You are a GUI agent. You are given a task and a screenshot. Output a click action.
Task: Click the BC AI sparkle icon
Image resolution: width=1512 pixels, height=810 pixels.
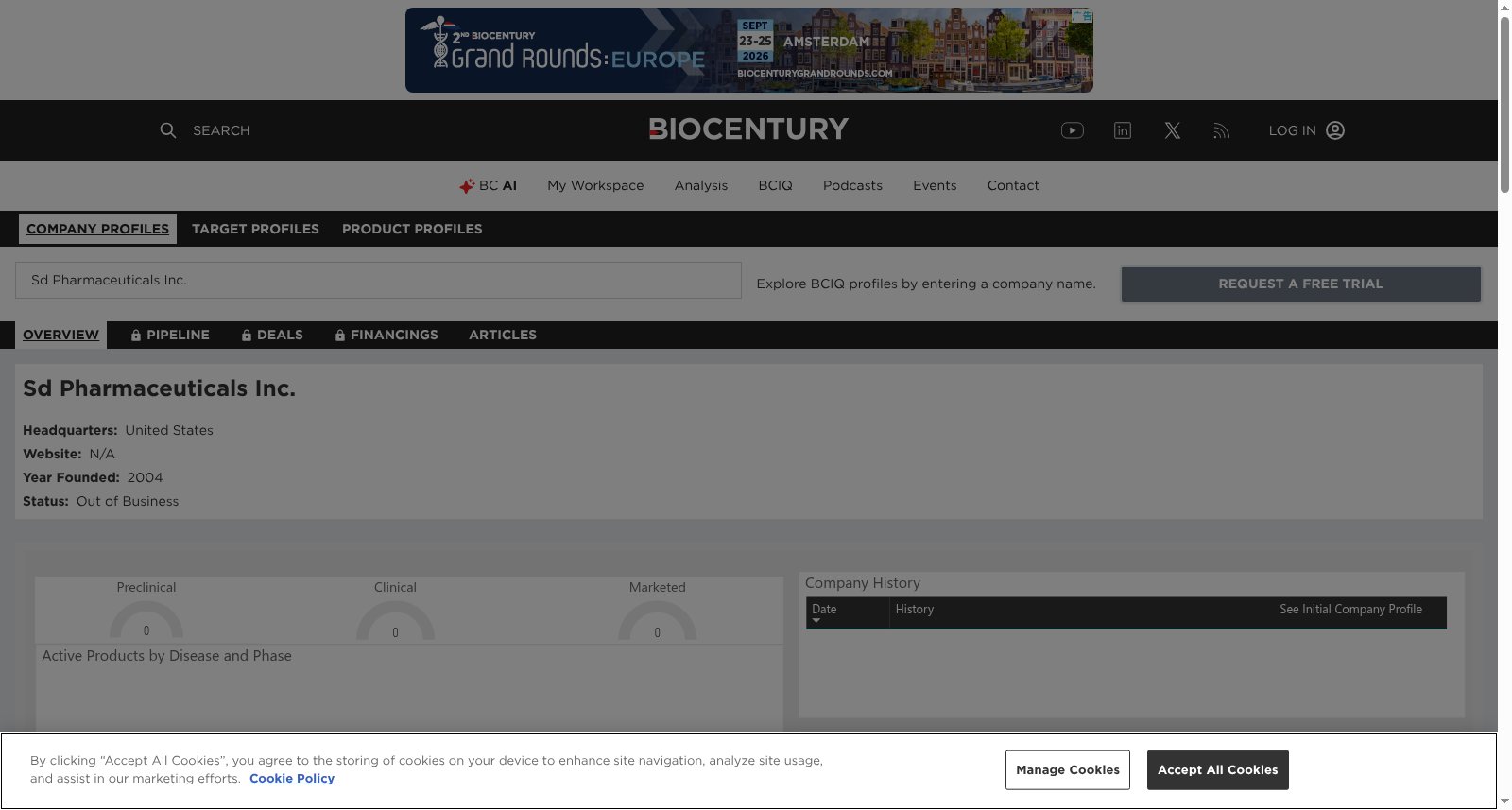tap(467, 186)
